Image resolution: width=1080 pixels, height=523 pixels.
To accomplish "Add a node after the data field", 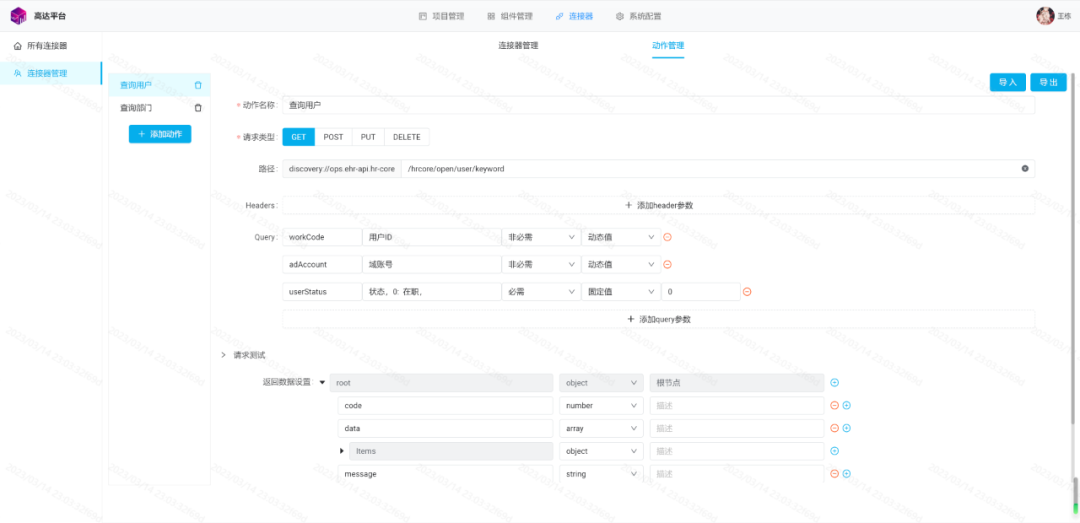I will pyautogui.click(x=847, y=428).
